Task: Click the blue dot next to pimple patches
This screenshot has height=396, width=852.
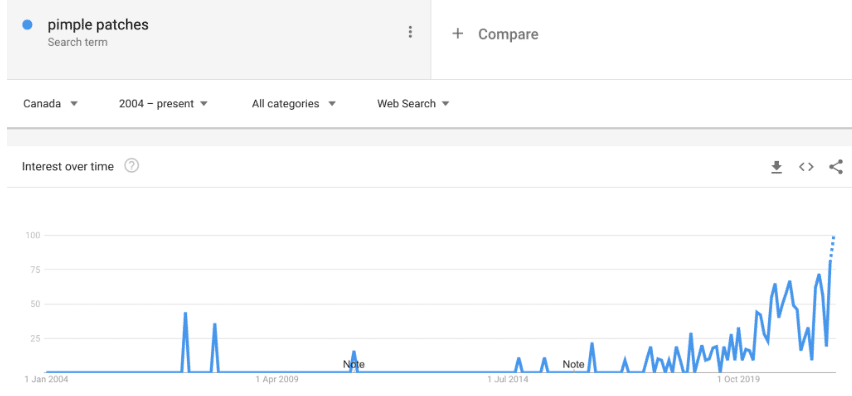Action: [x=27, y=25]
